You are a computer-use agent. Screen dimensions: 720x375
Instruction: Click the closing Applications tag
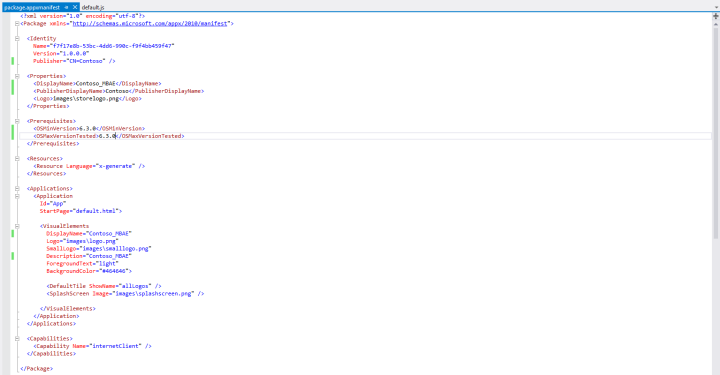point(51,324)
